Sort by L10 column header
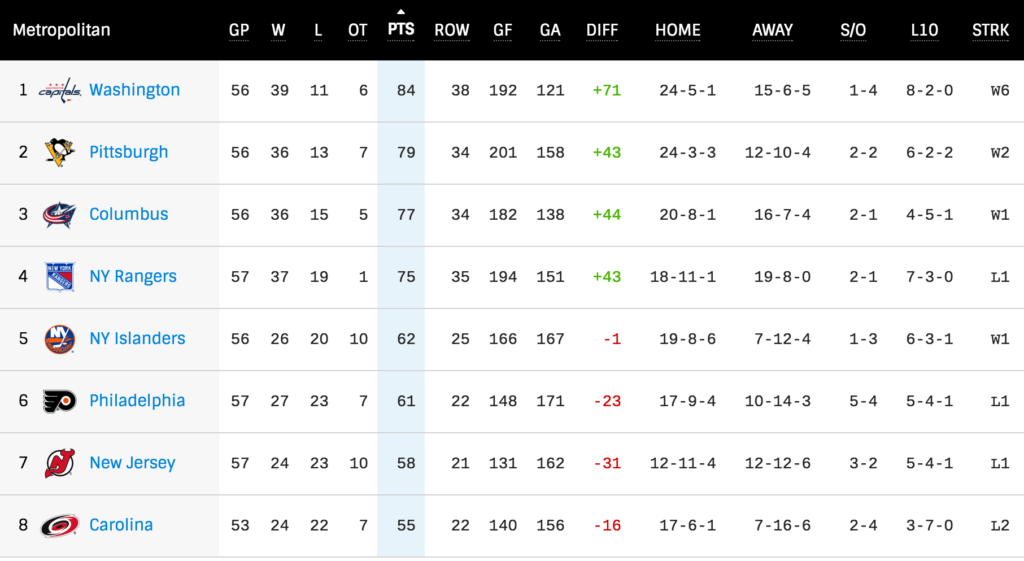The height and width of the screenshot is (561, 1024). [x=924, y=30]
